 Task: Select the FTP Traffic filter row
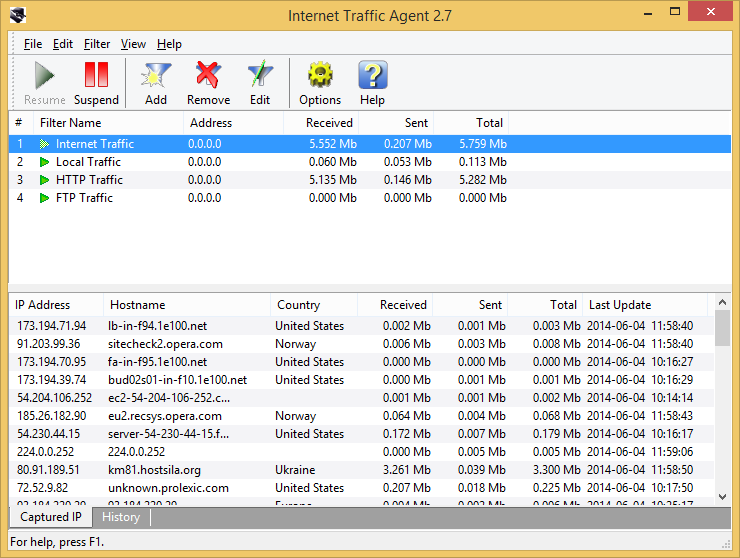pos(370,198)
